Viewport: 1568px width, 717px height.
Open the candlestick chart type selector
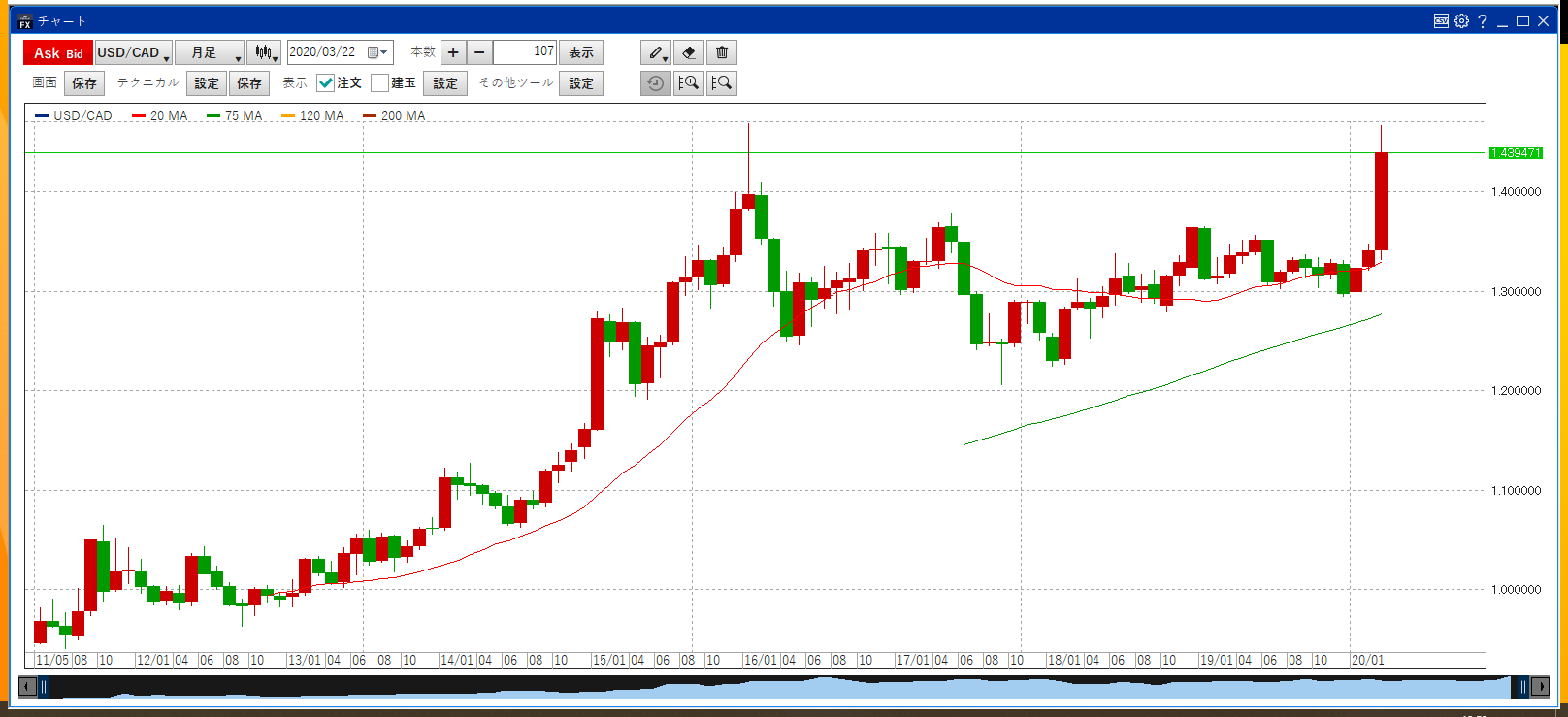click(264, 52)
